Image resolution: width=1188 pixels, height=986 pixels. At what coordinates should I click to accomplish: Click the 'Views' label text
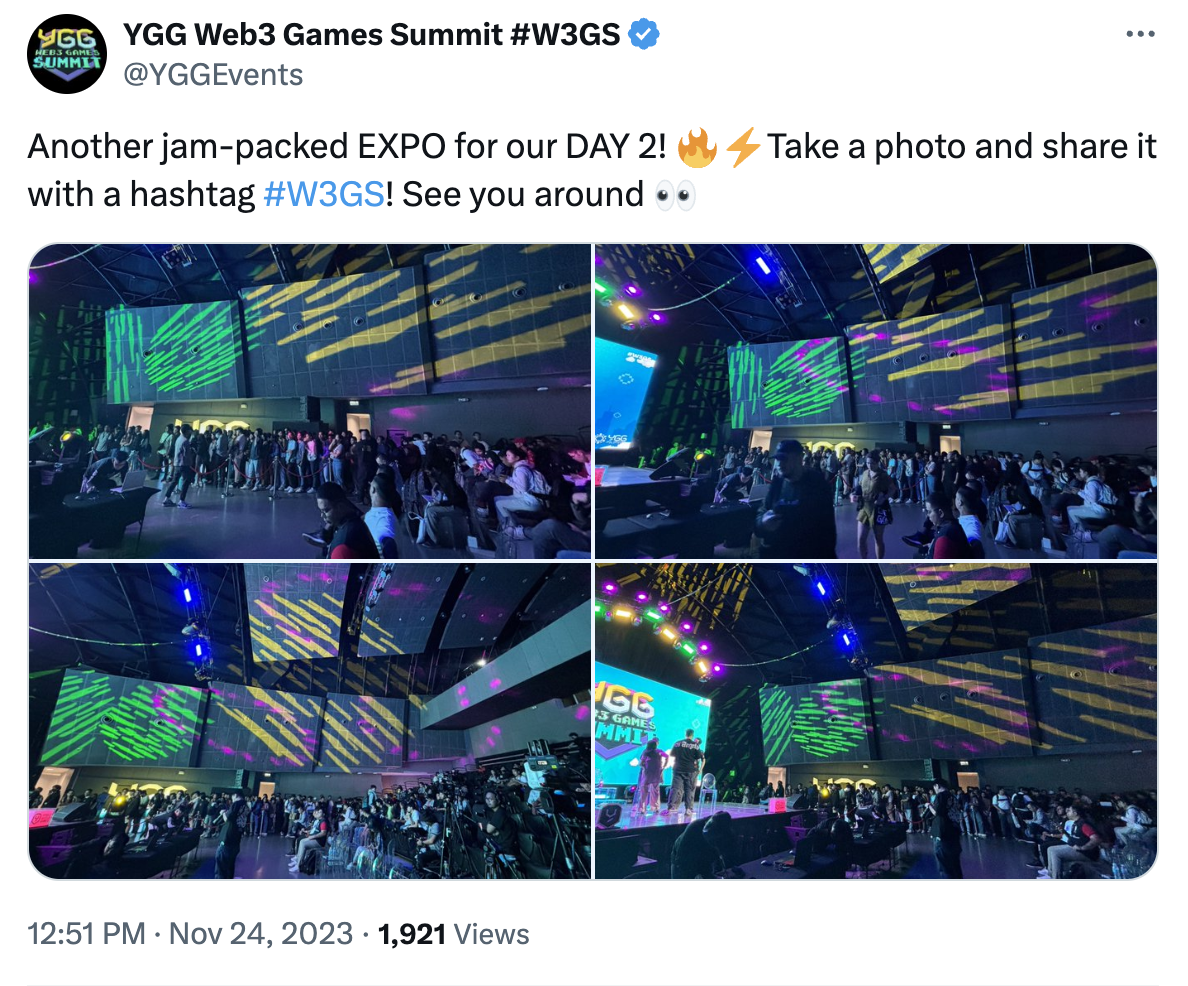pos(491,934)
